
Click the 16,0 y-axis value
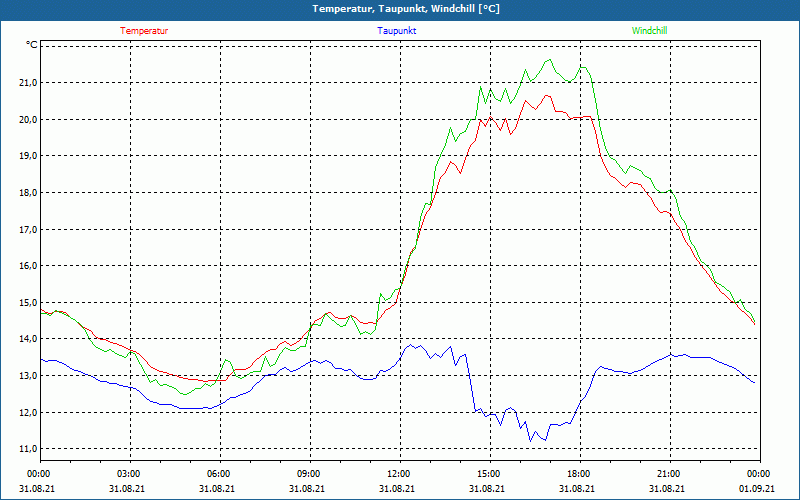tap(29, 265)
